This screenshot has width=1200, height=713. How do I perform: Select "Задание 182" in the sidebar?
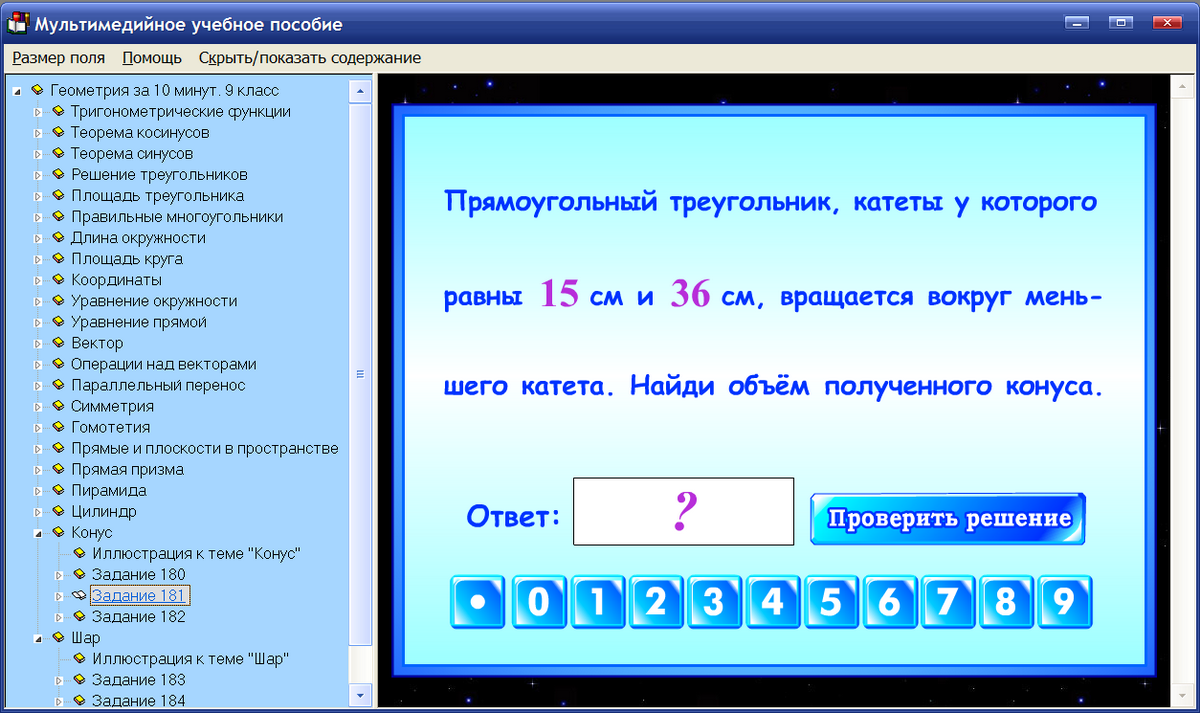pos(140,616)
